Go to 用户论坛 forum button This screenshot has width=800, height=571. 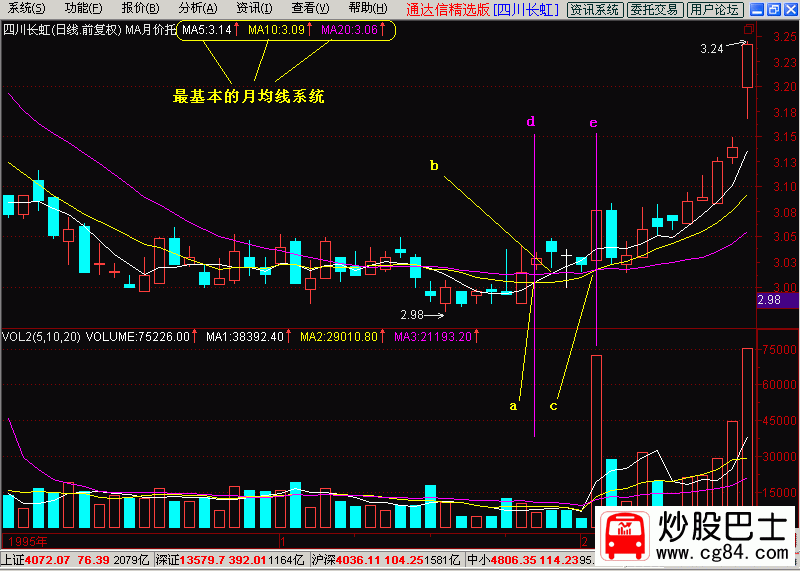point(715,10)
